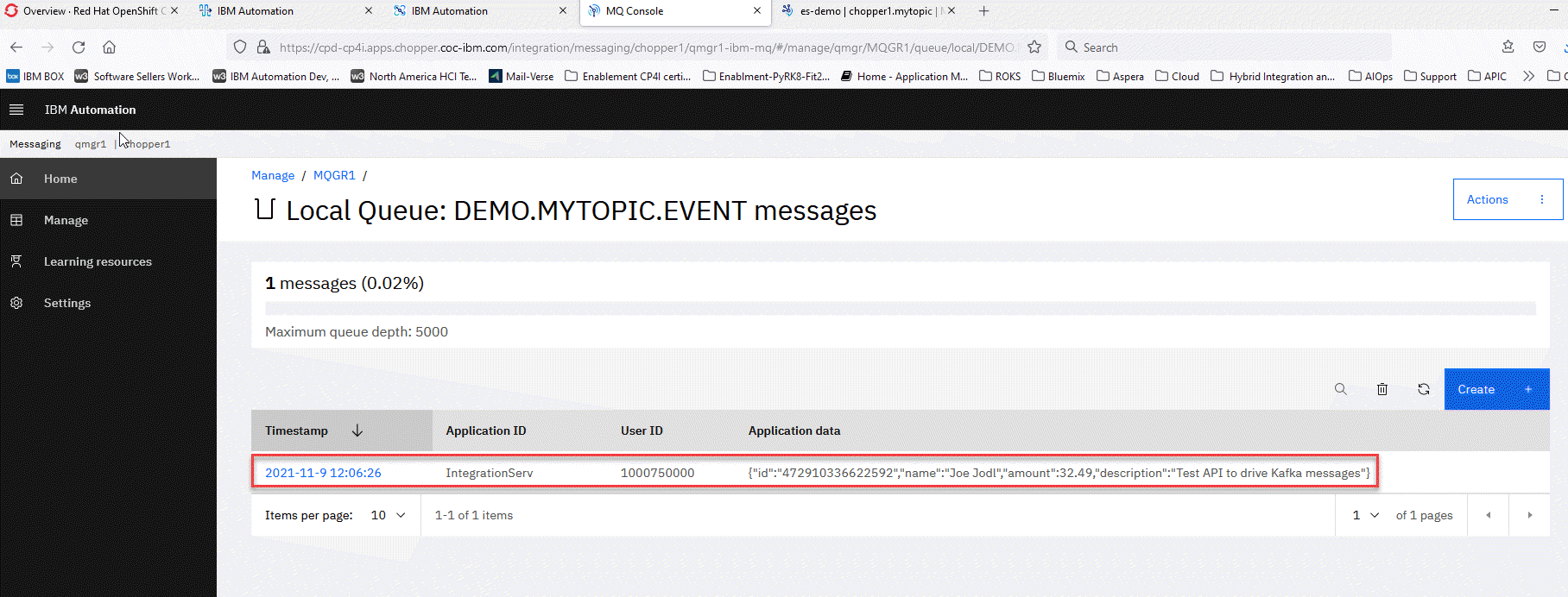This screenshot has height=597, width=1568.
Task: Expand the Items per page dropdown
Action: pyautogui.click(x=388, y=515)
